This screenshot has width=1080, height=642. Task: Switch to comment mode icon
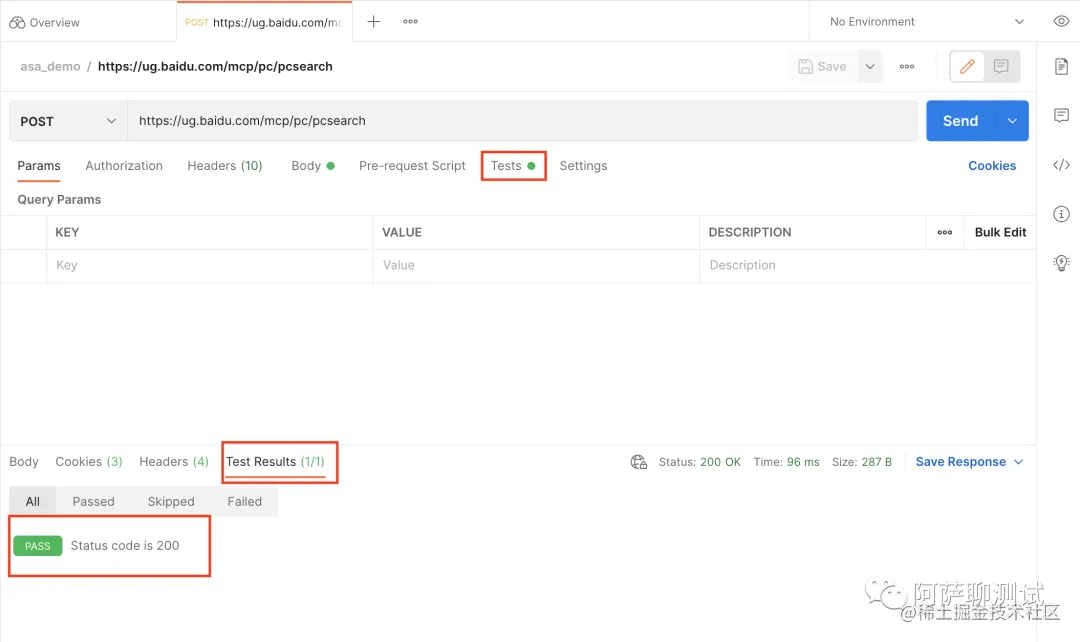tap(1001, 66)
